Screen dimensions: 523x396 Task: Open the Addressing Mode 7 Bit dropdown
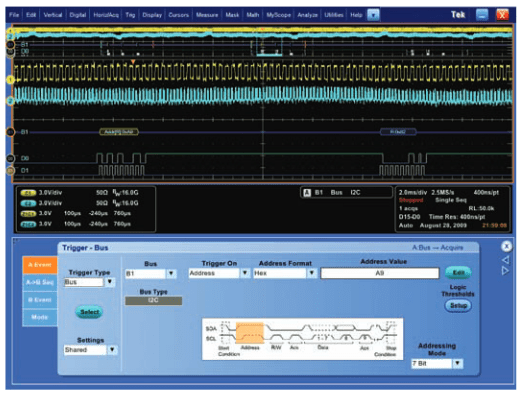(458, 363)
